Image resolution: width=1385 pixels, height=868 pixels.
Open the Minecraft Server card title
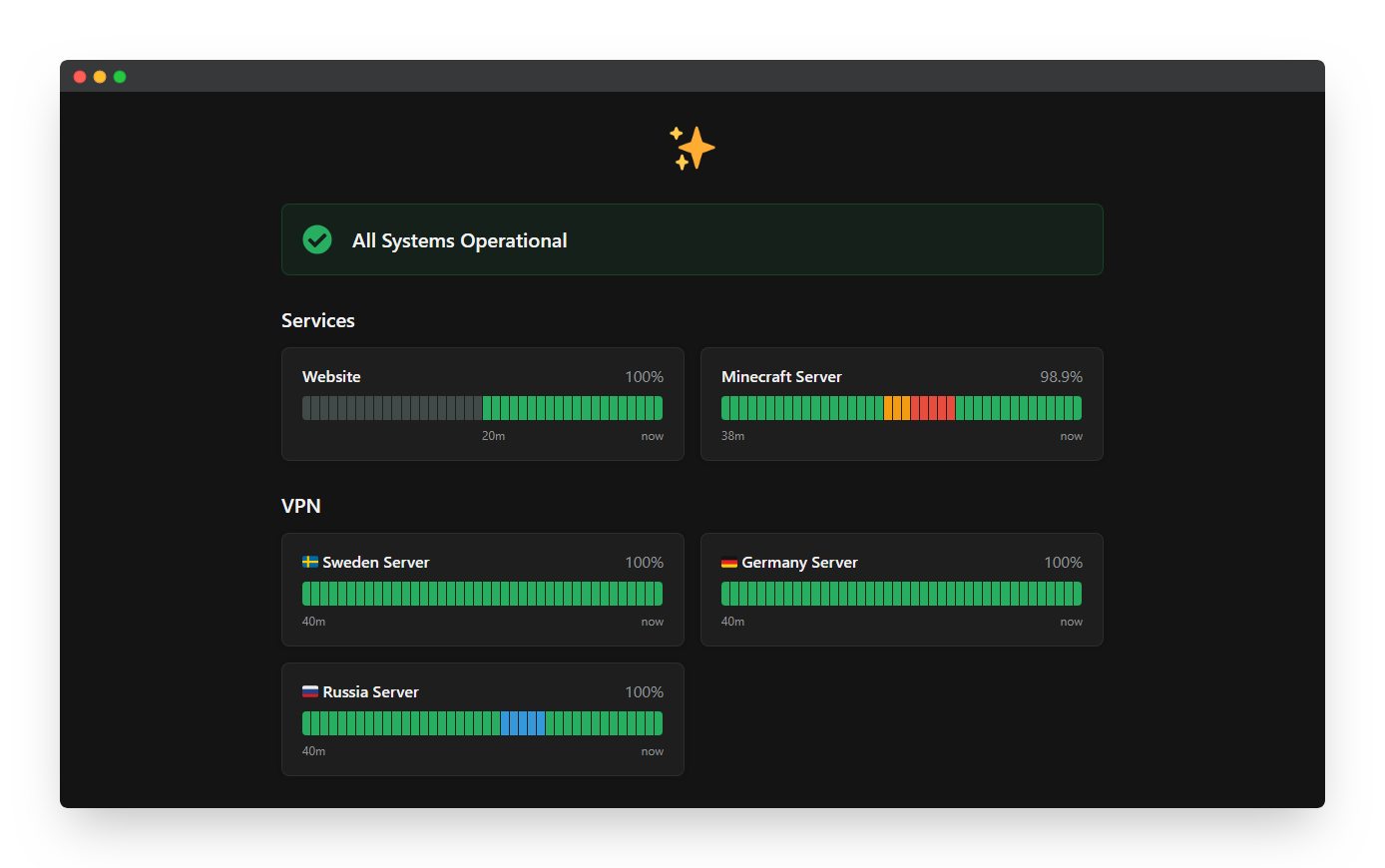[x=781, y=377]
